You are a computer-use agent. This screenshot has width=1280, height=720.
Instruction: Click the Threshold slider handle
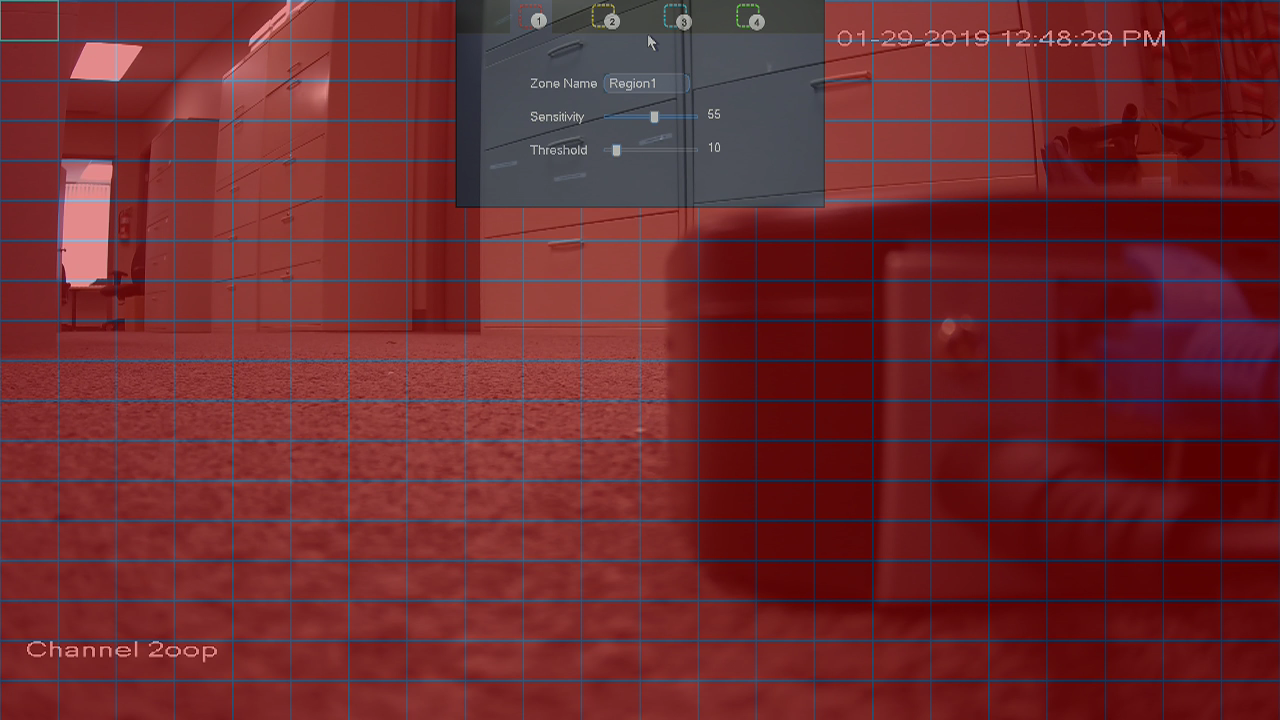coord(616,150)
